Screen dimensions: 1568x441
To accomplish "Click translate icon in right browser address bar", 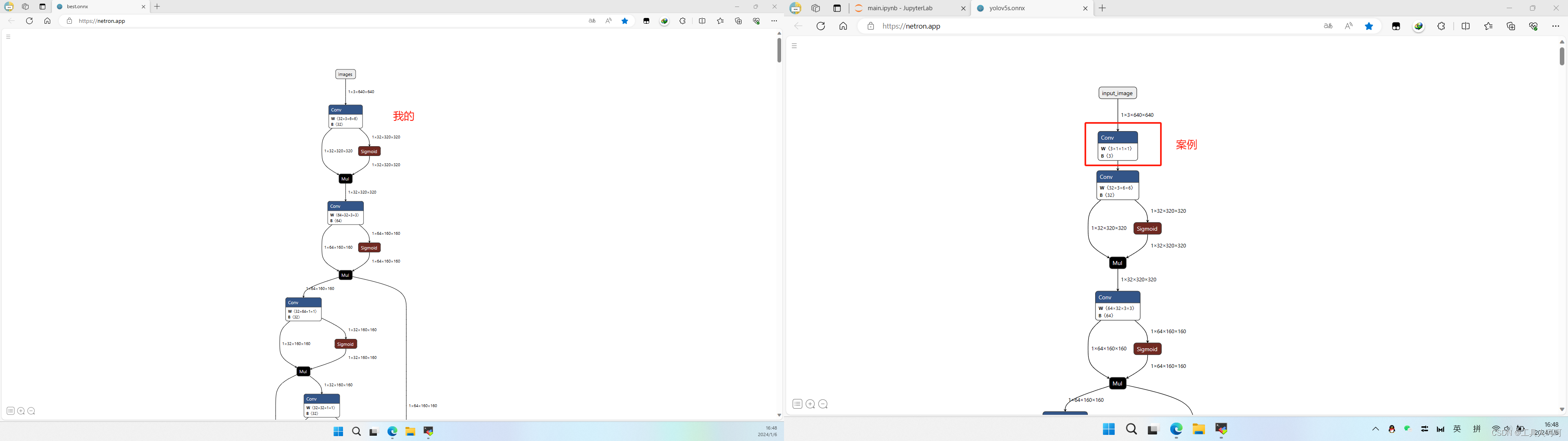I will click(1328, 26).
